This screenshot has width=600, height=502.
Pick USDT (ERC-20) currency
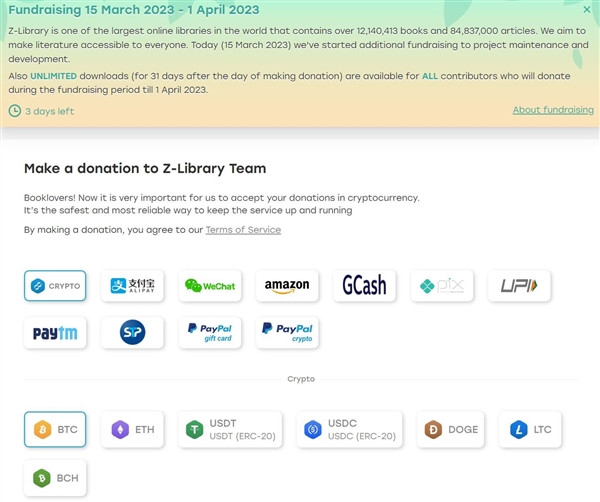pyautogui.click(x=230, y=429)
